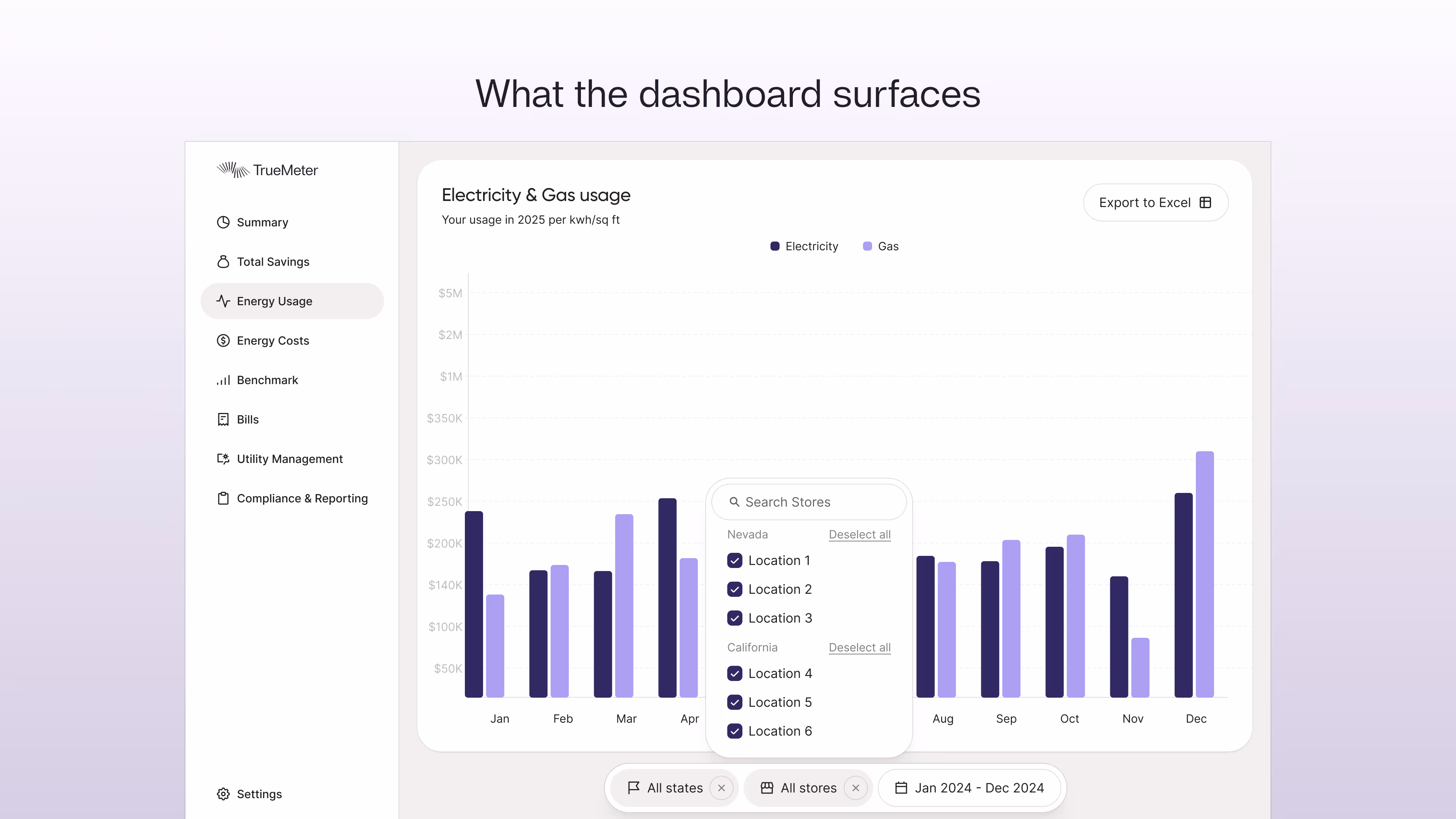Viewport: 1456px width, 819px height.
Task: Click the Utility Management icon
Action: [223, 459]
